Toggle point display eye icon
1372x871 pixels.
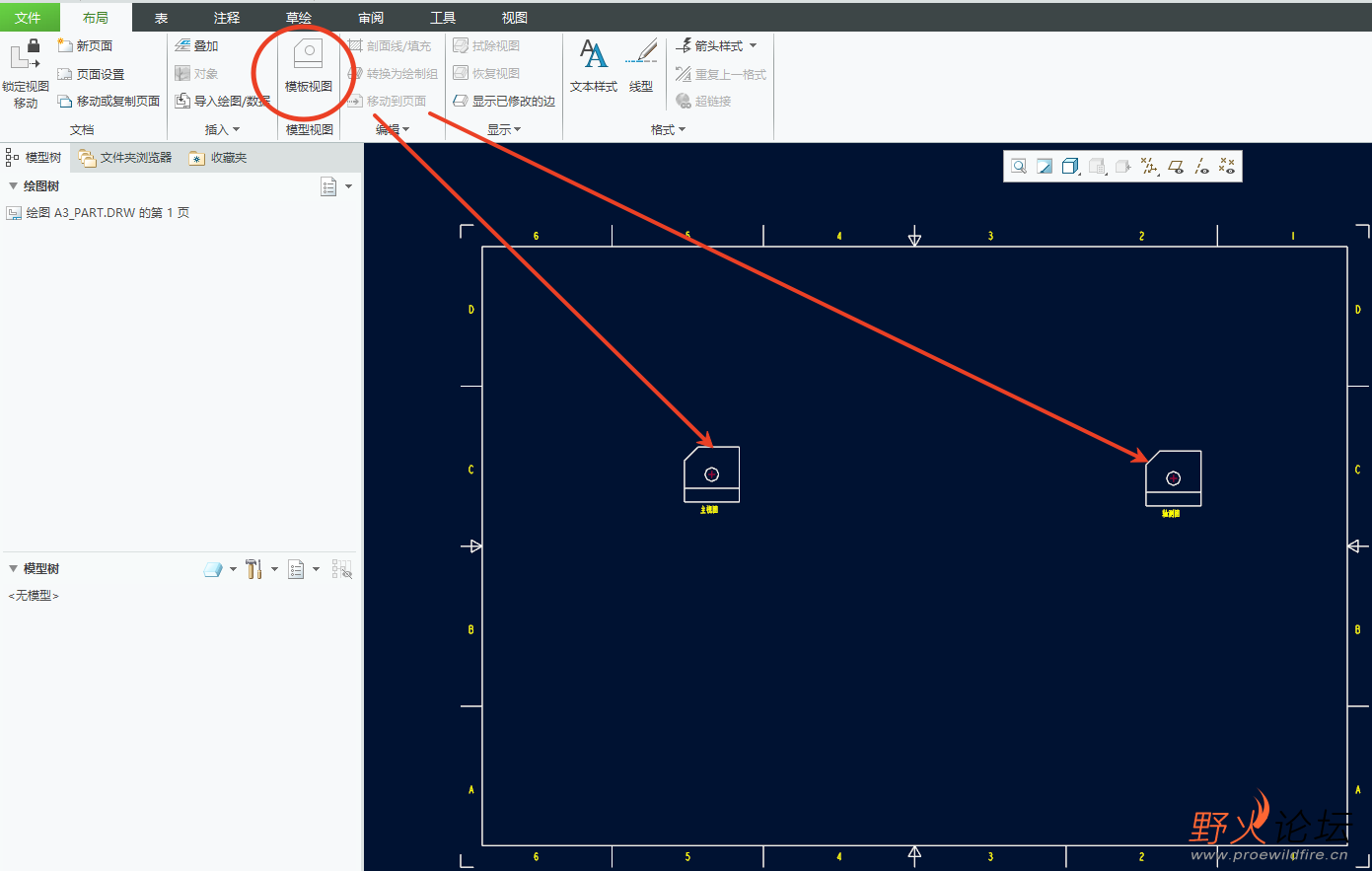pos(1226,167)
